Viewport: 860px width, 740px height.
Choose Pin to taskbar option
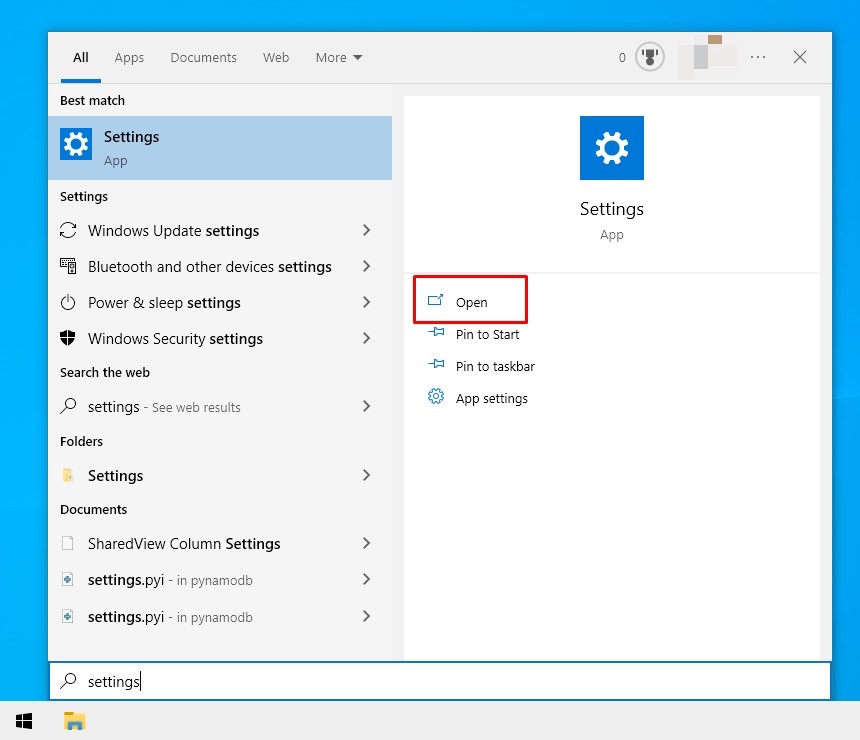tap(494, 366)
